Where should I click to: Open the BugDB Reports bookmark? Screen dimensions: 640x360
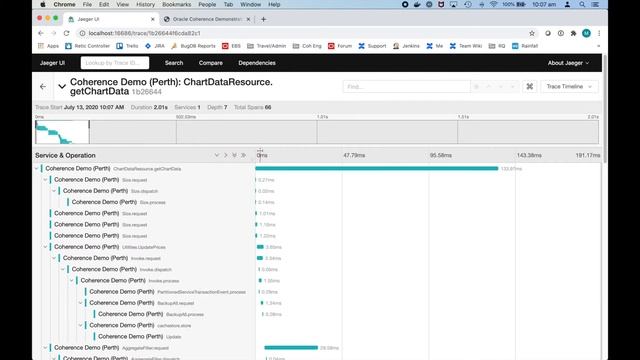[x=193, y=46]
